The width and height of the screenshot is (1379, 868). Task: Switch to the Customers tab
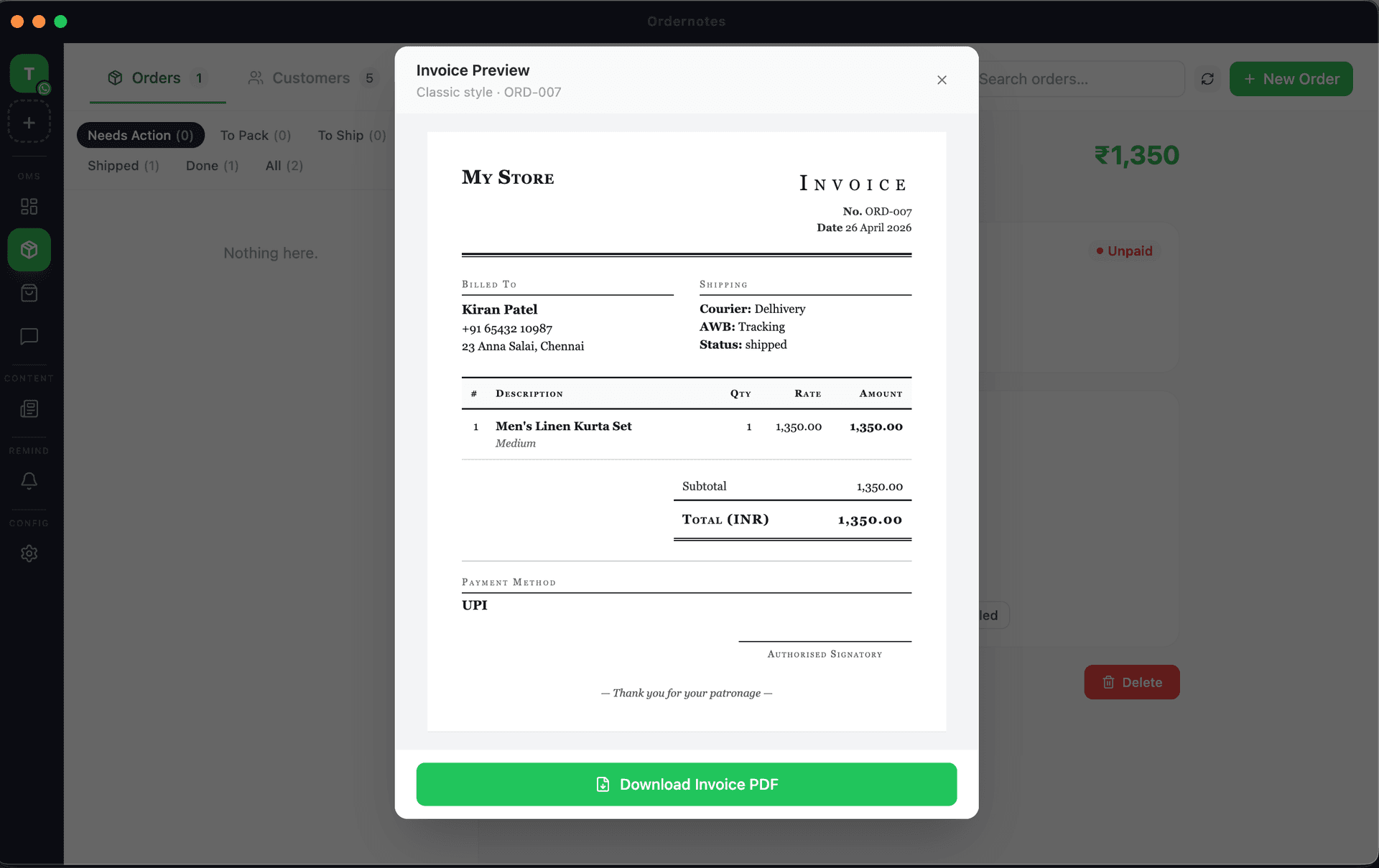[310, 78]
